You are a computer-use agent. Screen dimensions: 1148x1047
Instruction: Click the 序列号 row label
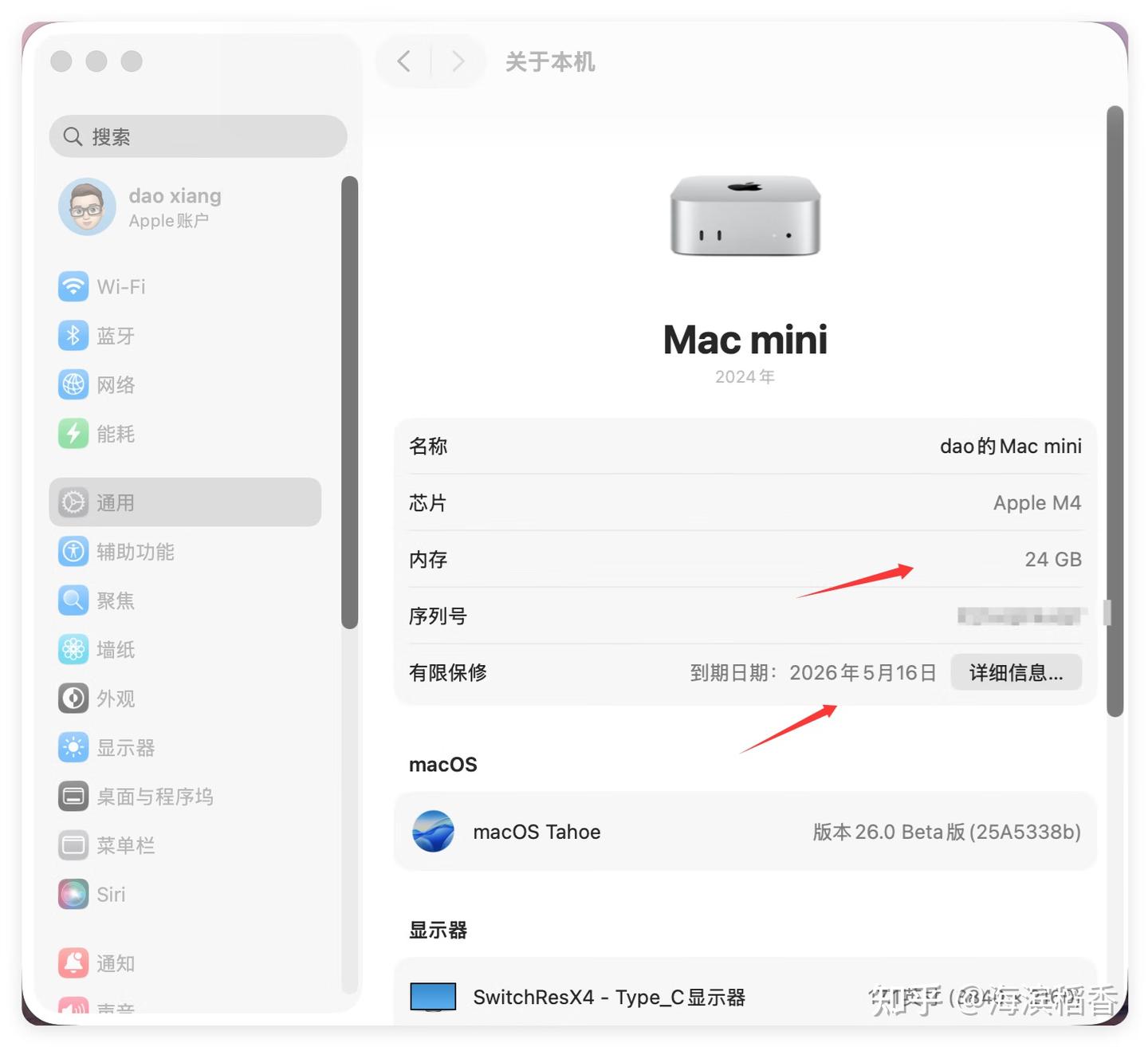point(438,616)
